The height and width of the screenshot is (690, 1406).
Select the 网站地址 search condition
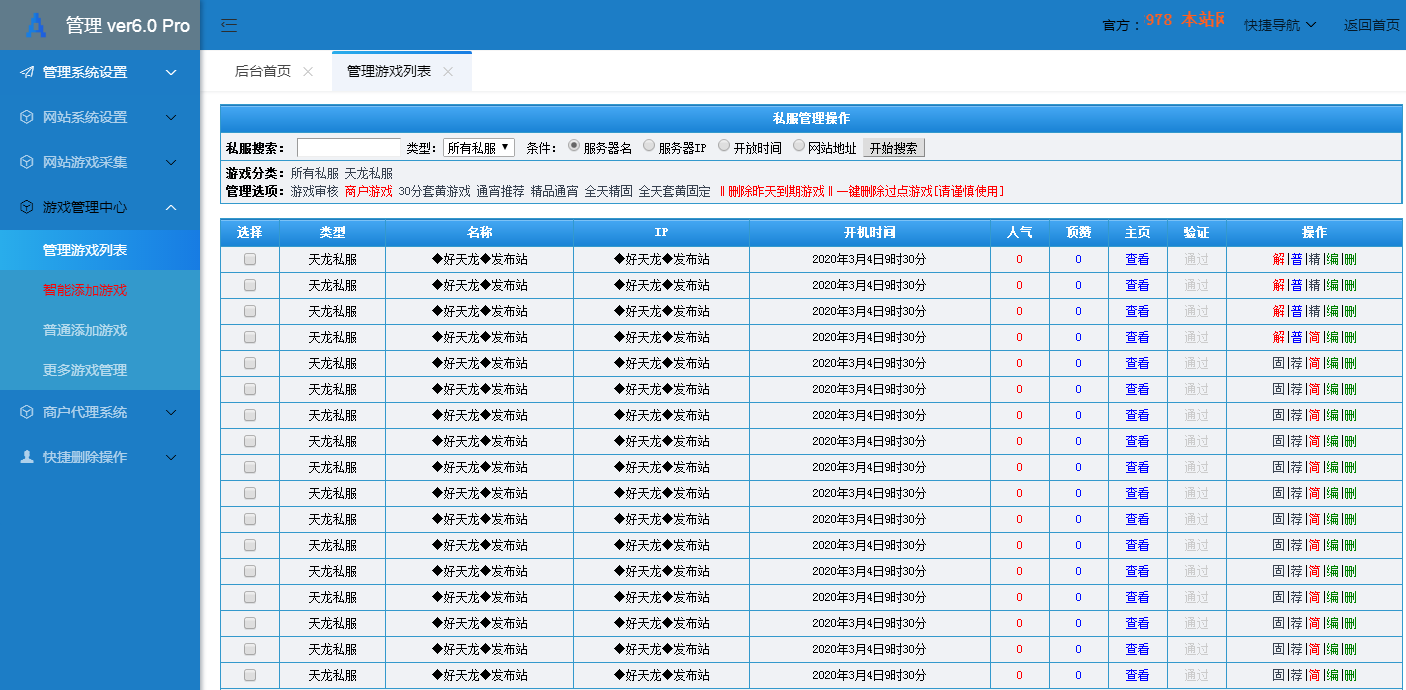point(799,146)
